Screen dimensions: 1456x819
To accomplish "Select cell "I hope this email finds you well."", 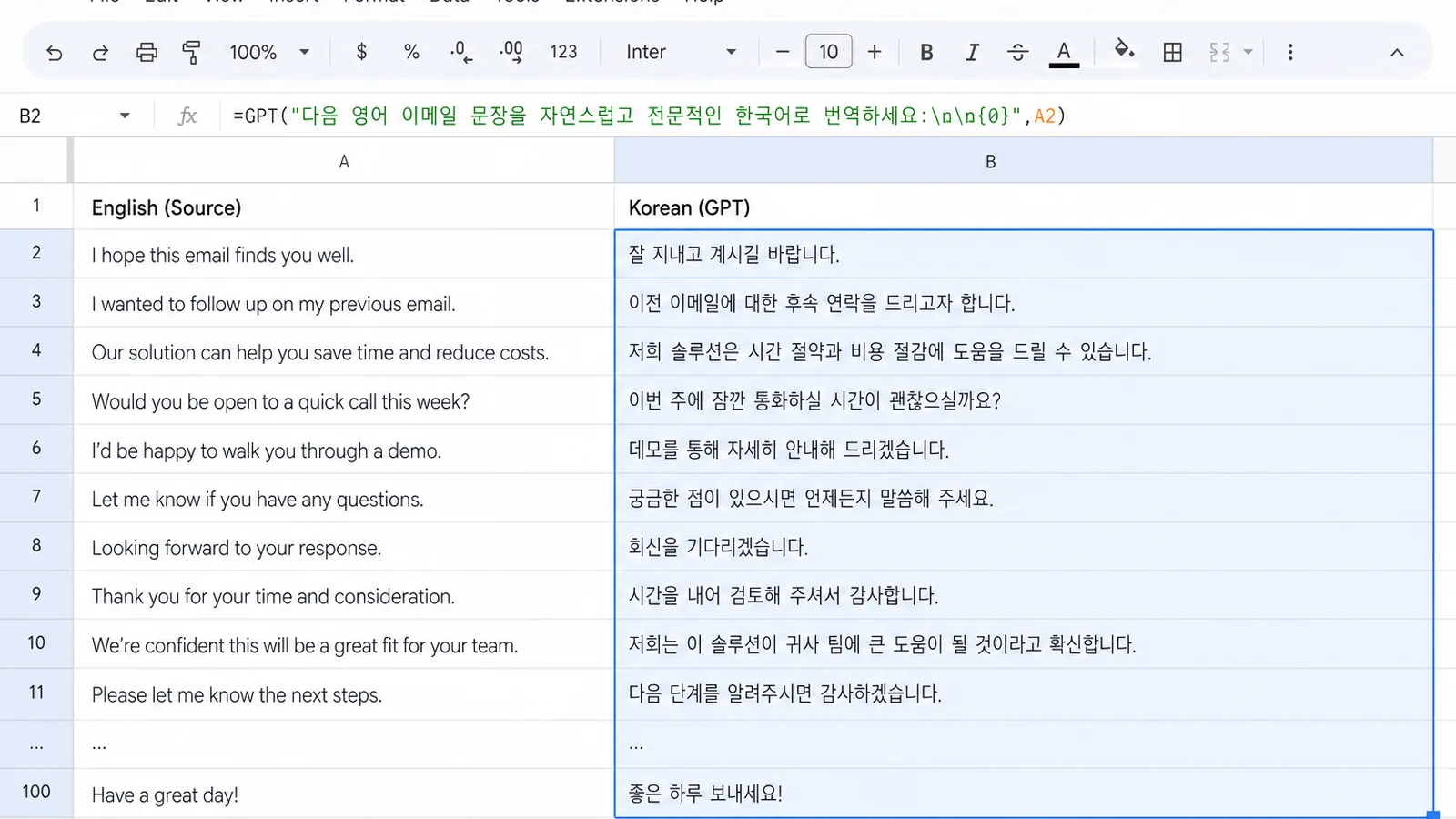I will pyautogui.click(x=344, y=254).
